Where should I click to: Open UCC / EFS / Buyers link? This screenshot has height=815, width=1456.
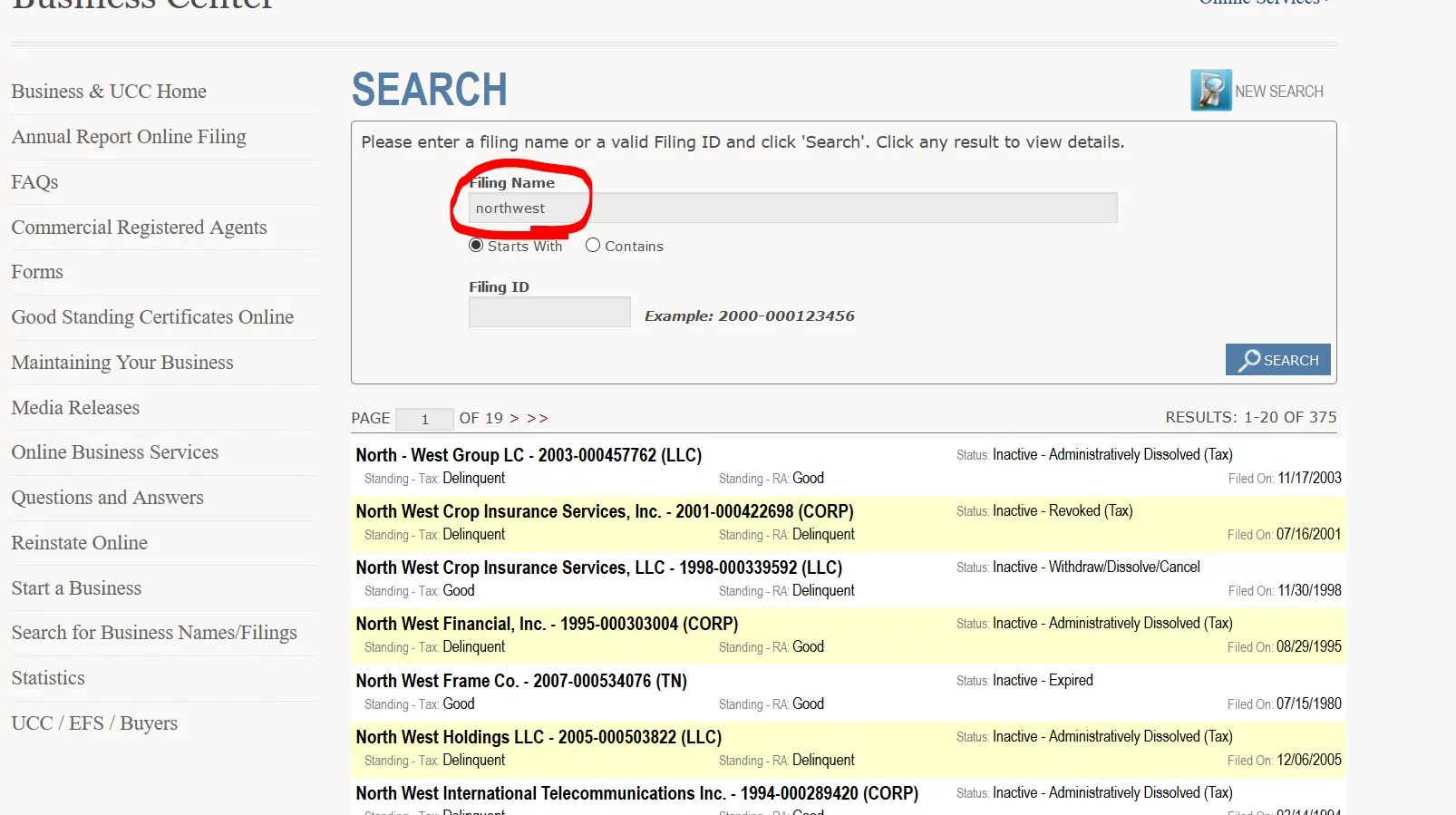point(94,723)
